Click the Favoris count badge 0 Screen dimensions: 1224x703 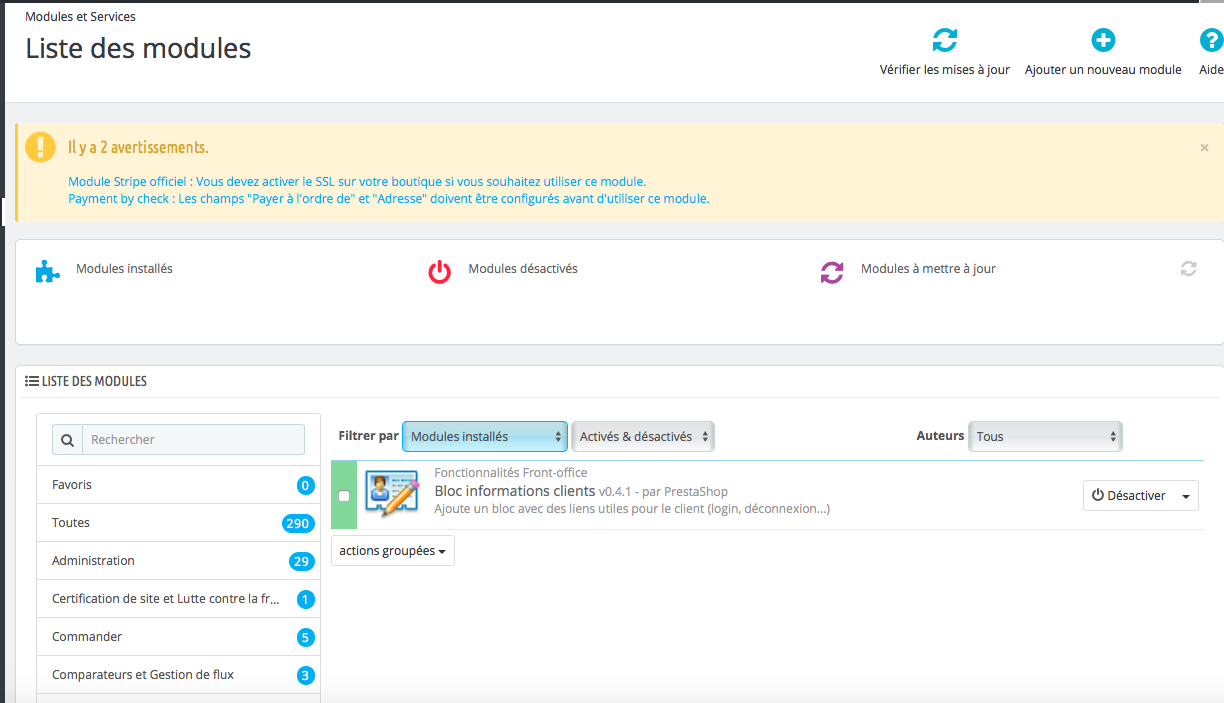click(306, 486)
